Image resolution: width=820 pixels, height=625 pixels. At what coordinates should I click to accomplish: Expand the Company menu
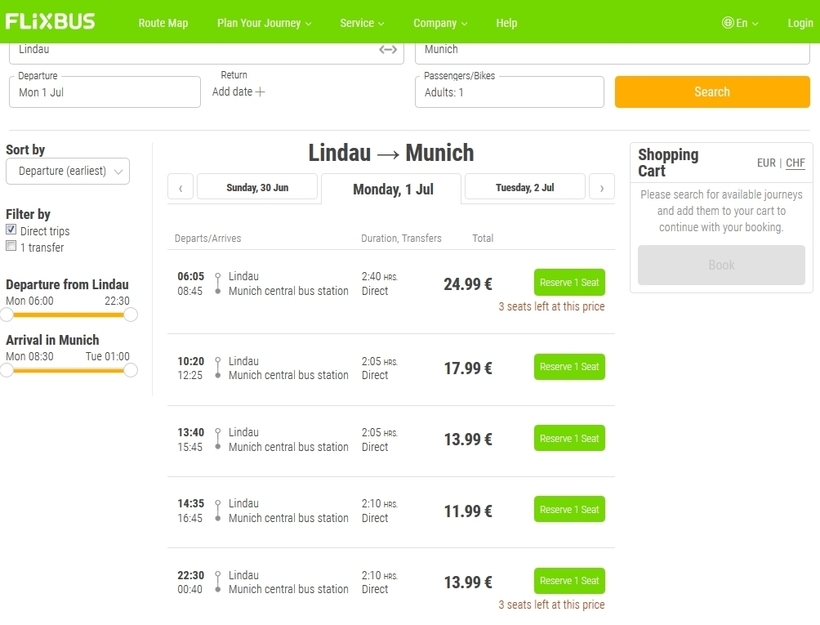(x=440, y=23)
